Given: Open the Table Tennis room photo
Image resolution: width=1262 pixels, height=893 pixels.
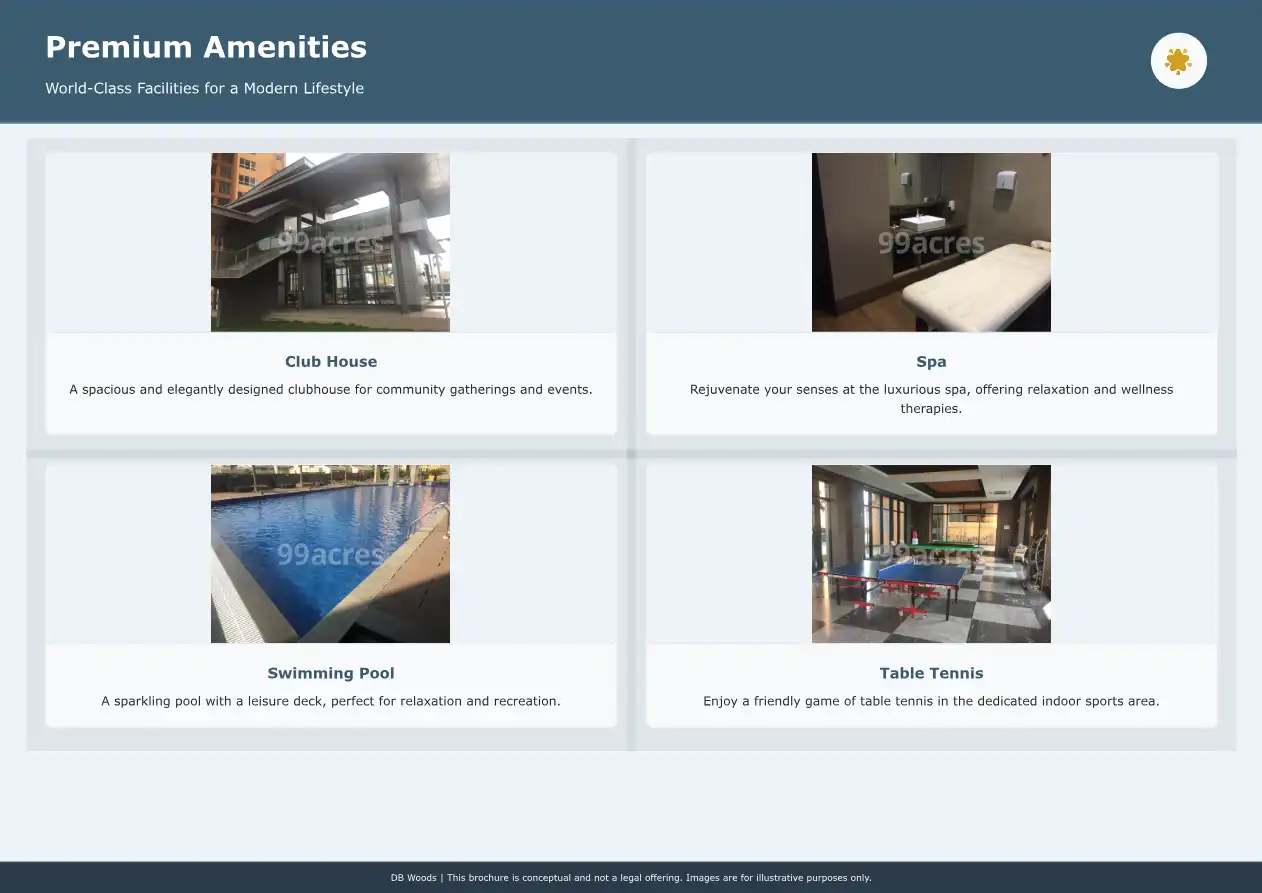Looking at the screenshot, I should (x=931, y=553).
